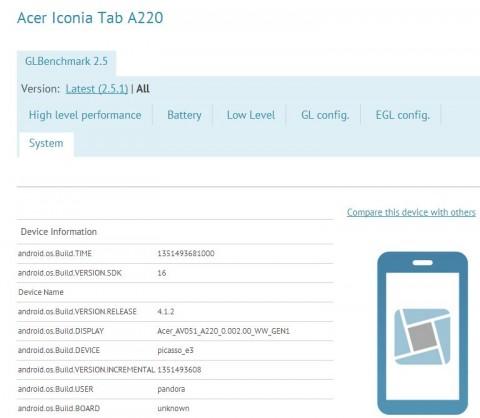Click the android.os.Build.TIME label
Image resolution: width=480 pixels, height=418 pixels.
pyautogui.click(x=55, y=254)
